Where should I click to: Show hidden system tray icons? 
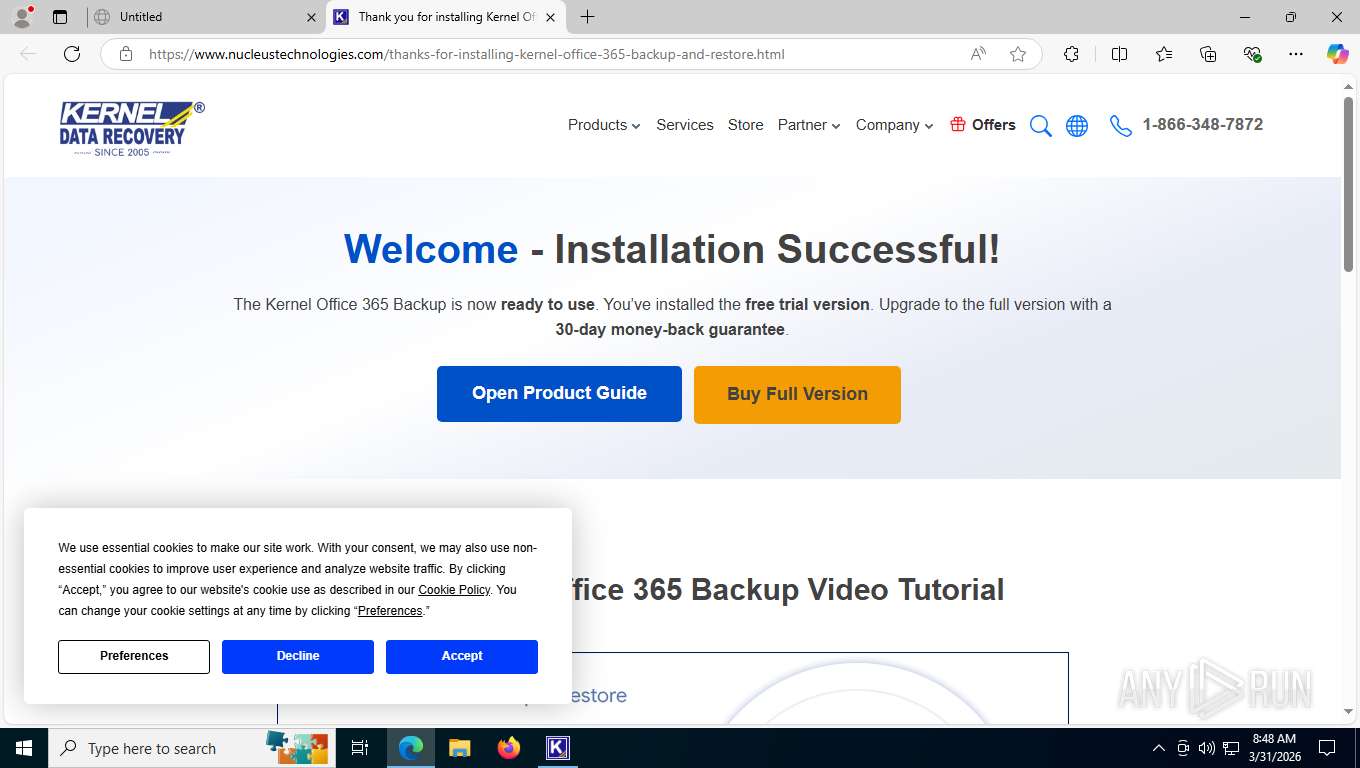[x=1159, y=748]
